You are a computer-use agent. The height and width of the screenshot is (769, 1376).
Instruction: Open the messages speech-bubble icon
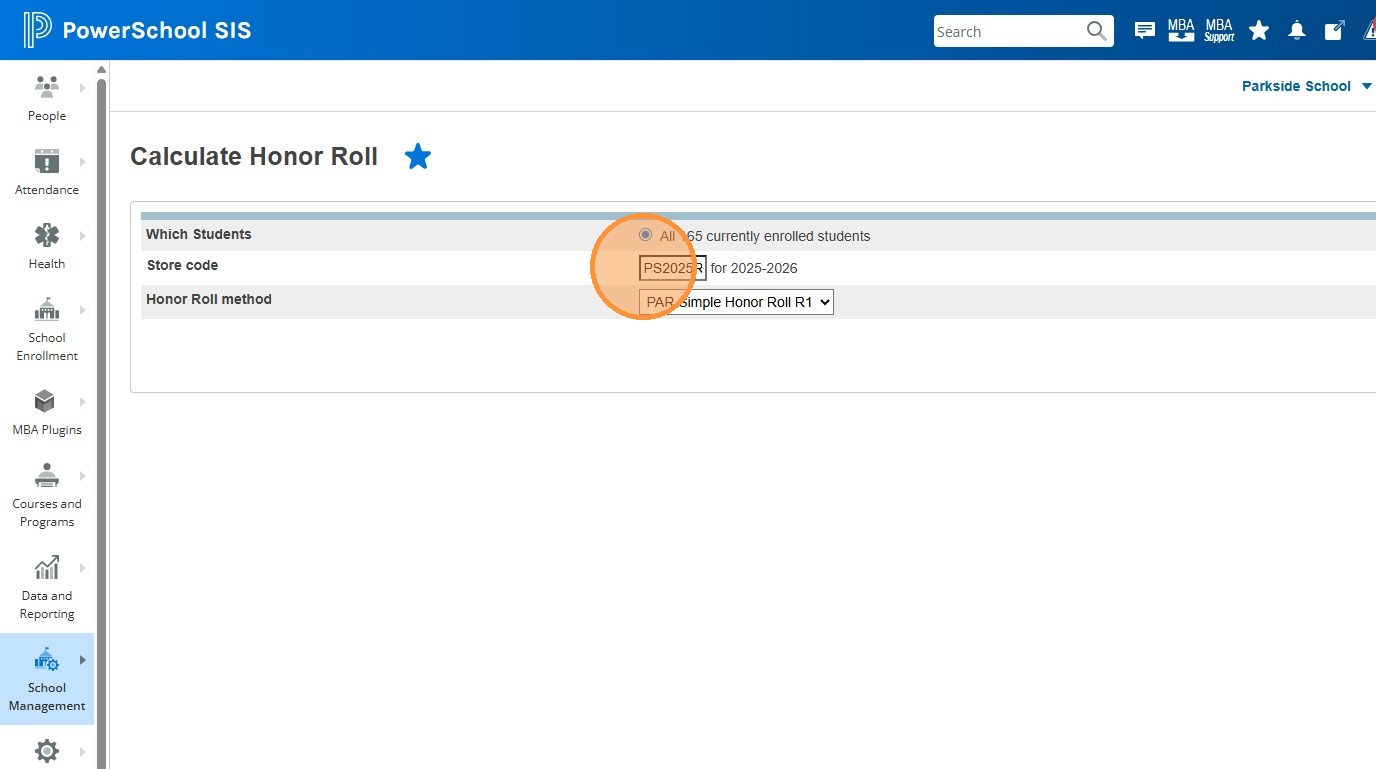(x=1145, y=31)
